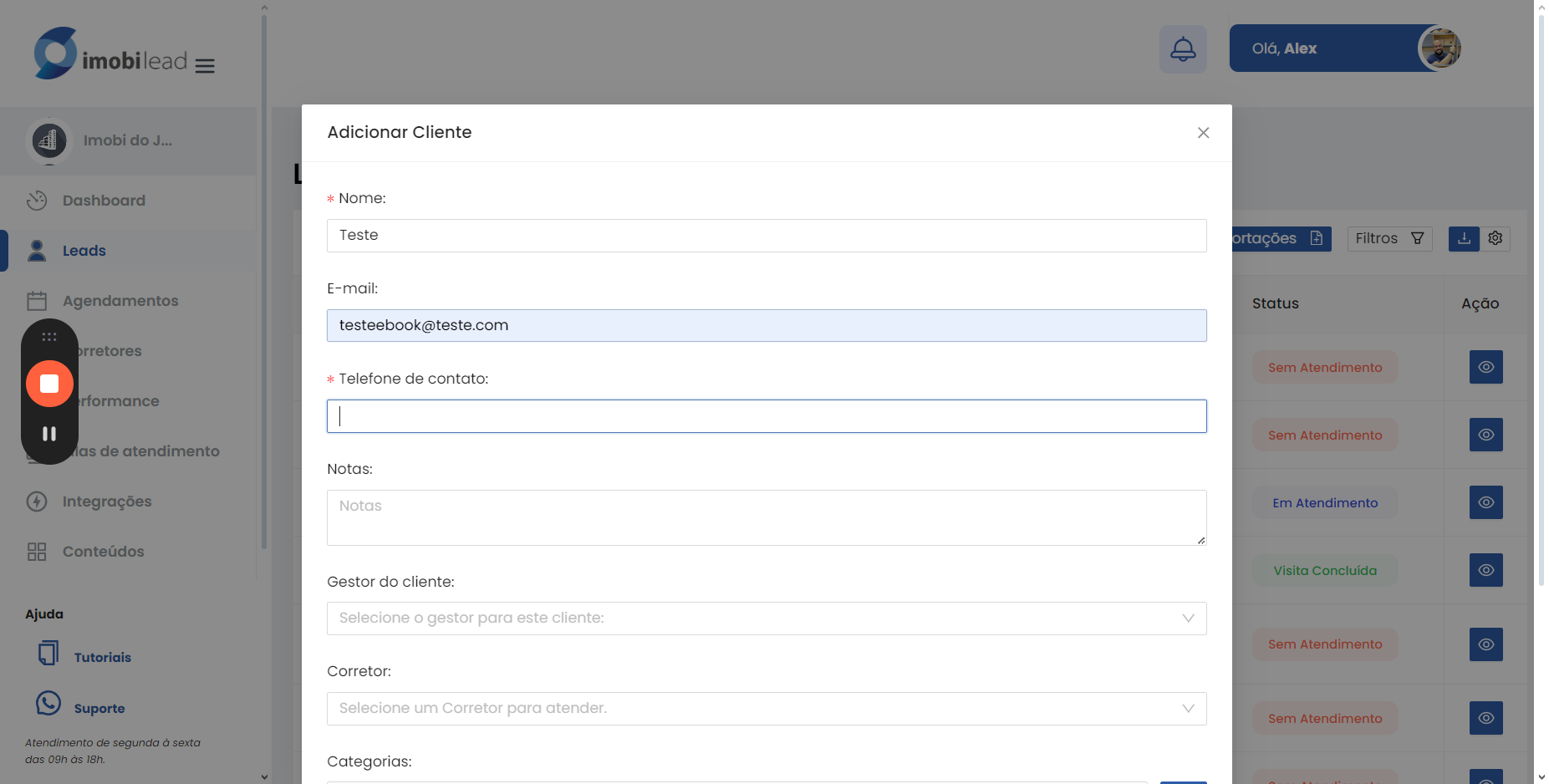Click the sidebar scroll up arrow
Image resolution: width=1549 pixels, height=784 pixels.
click(264, 8)
